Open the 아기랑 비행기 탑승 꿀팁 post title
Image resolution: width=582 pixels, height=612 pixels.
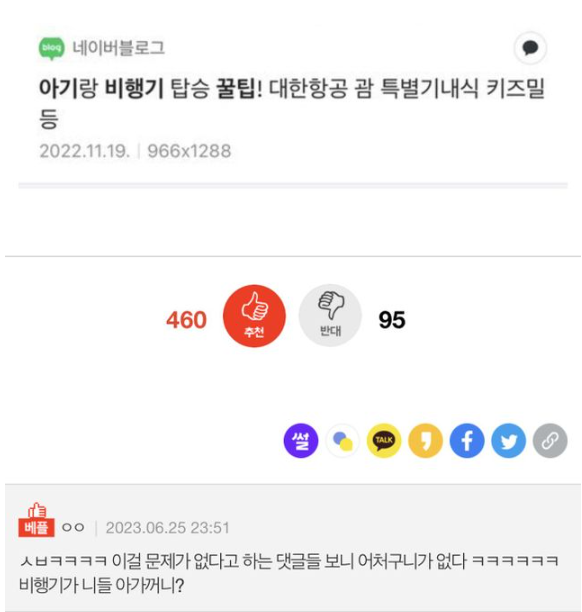pyautogui.click(x=292, y=103)
